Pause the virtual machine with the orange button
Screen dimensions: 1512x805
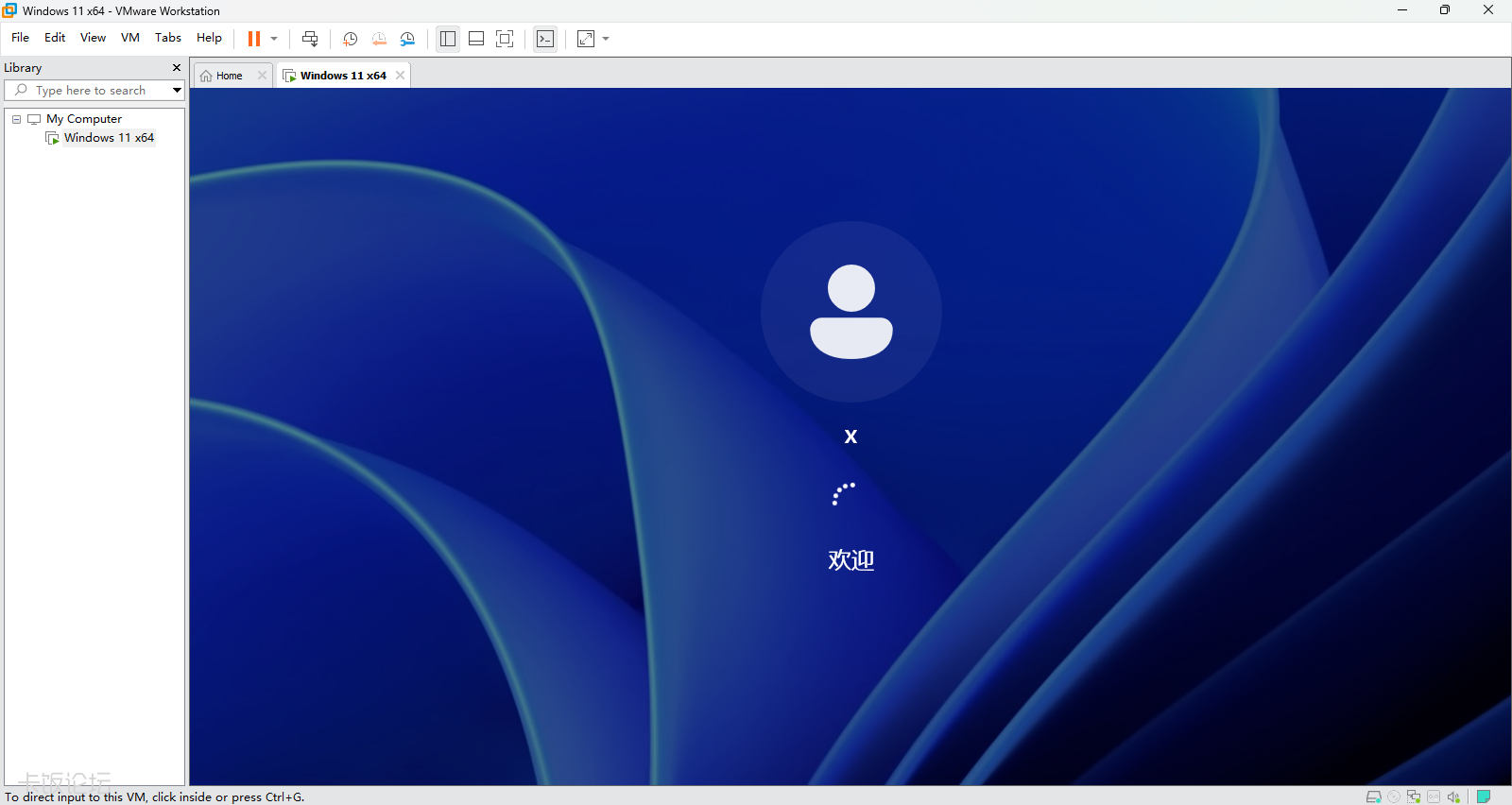click(253, 39)
